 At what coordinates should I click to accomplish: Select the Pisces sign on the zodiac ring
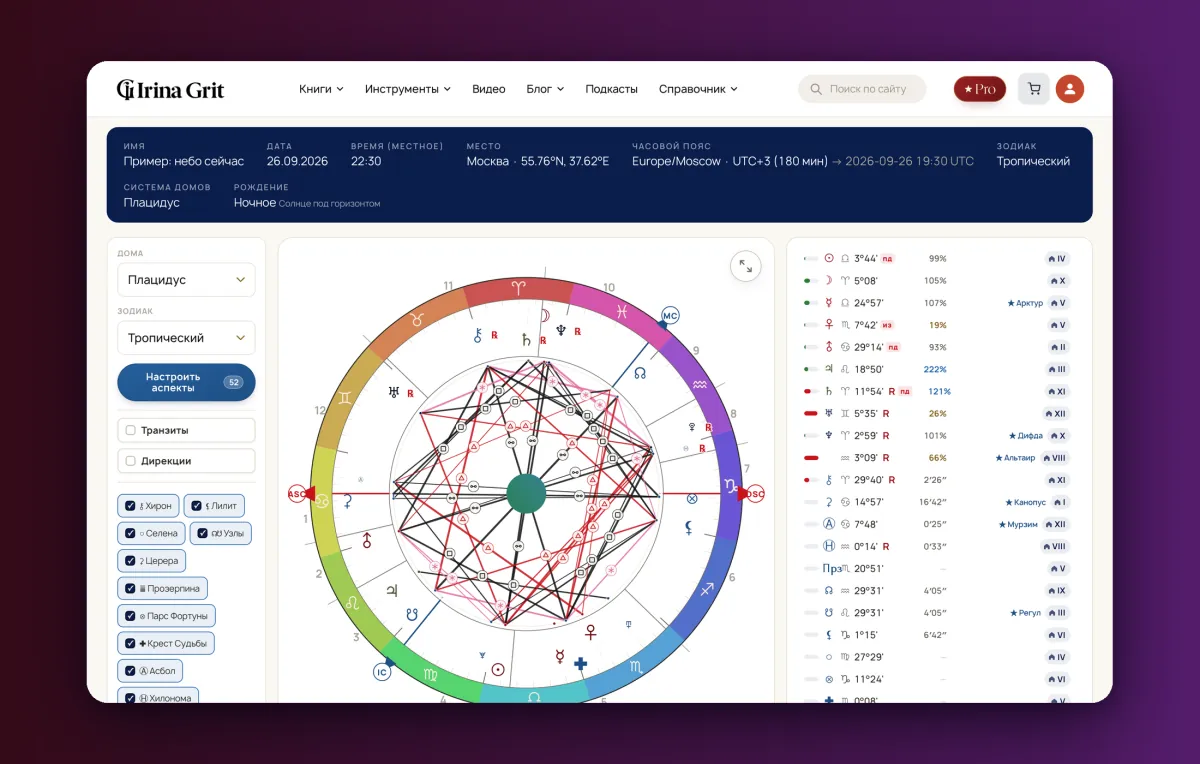coord(623,313)
